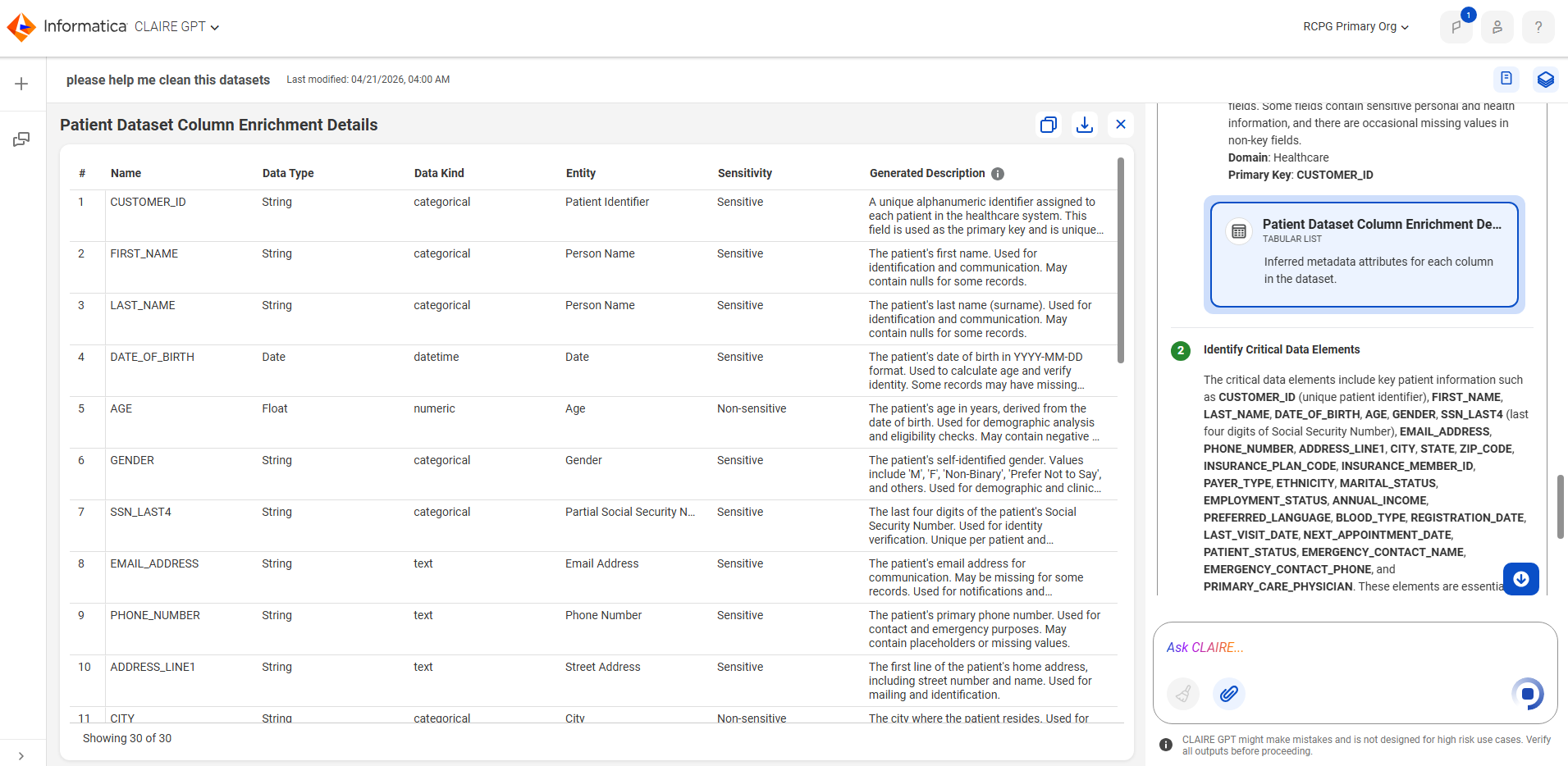Screen dimensions: 1568x766
Task: Click the Last modified timestamp
Action: 368,80
